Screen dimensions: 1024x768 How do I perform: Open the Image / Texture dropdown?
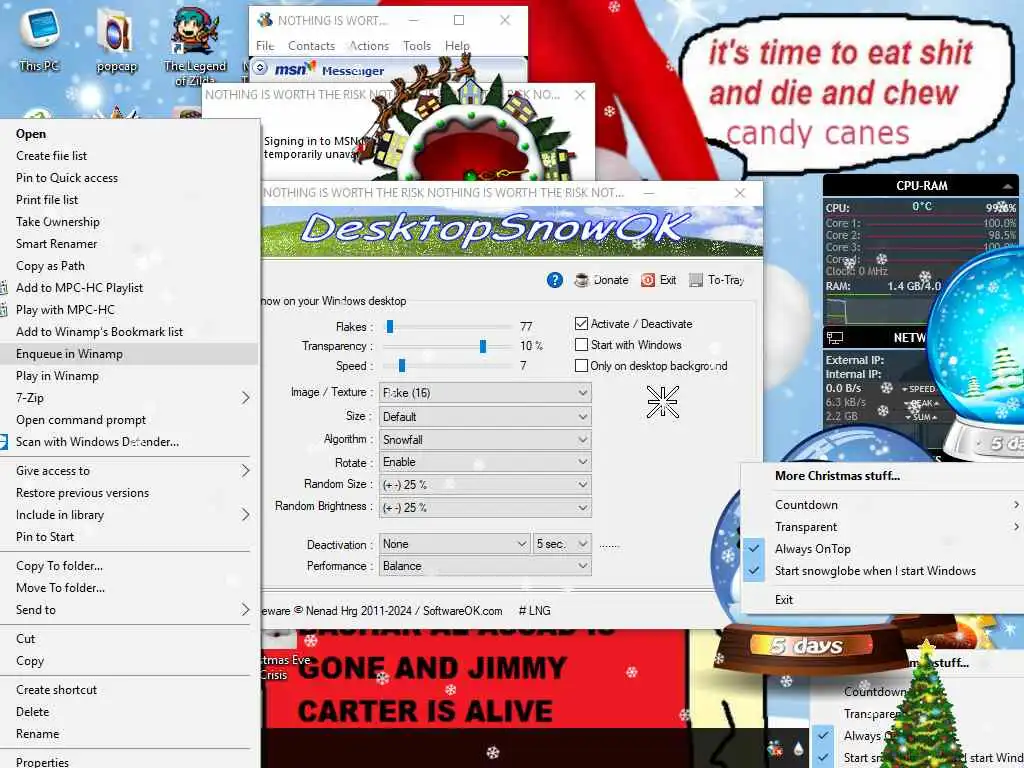485,392
